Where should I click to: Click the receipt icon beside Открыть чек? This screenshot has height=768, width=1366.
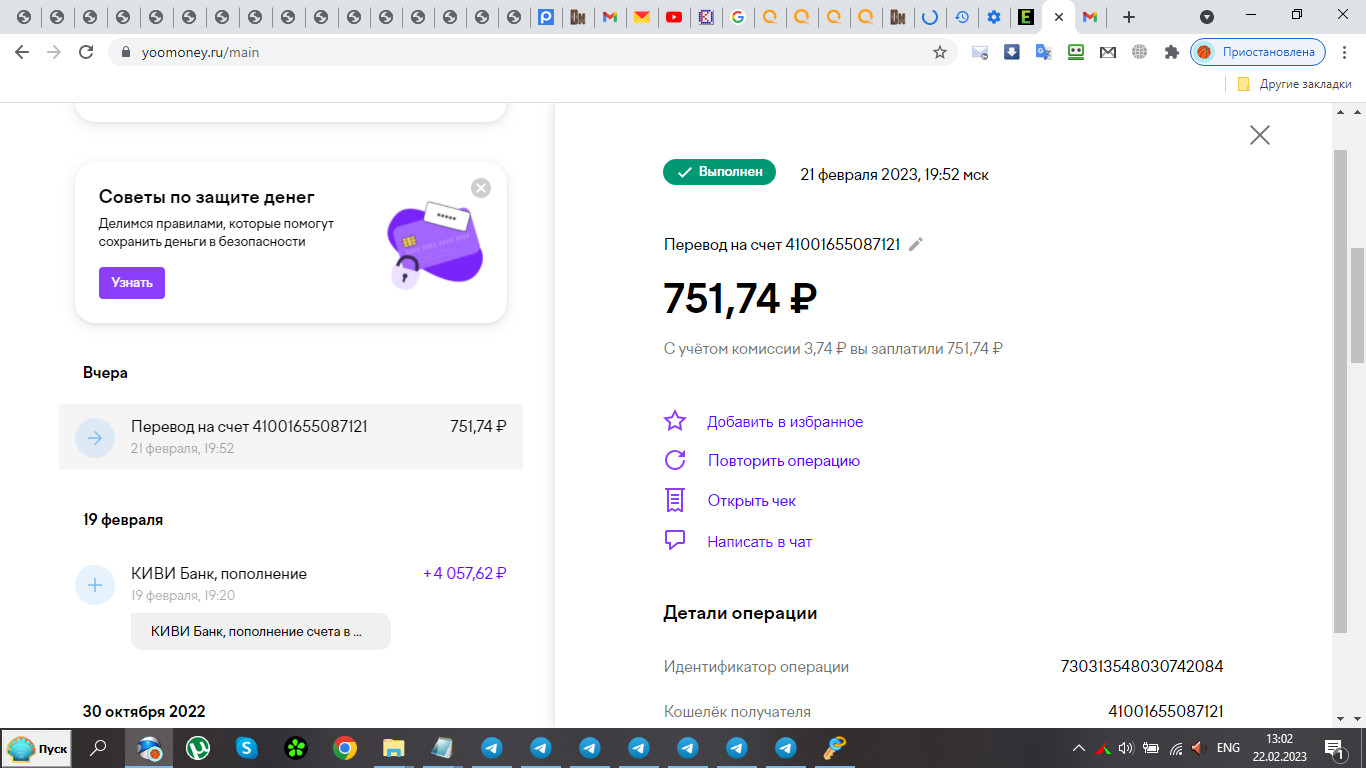[675, 500]
